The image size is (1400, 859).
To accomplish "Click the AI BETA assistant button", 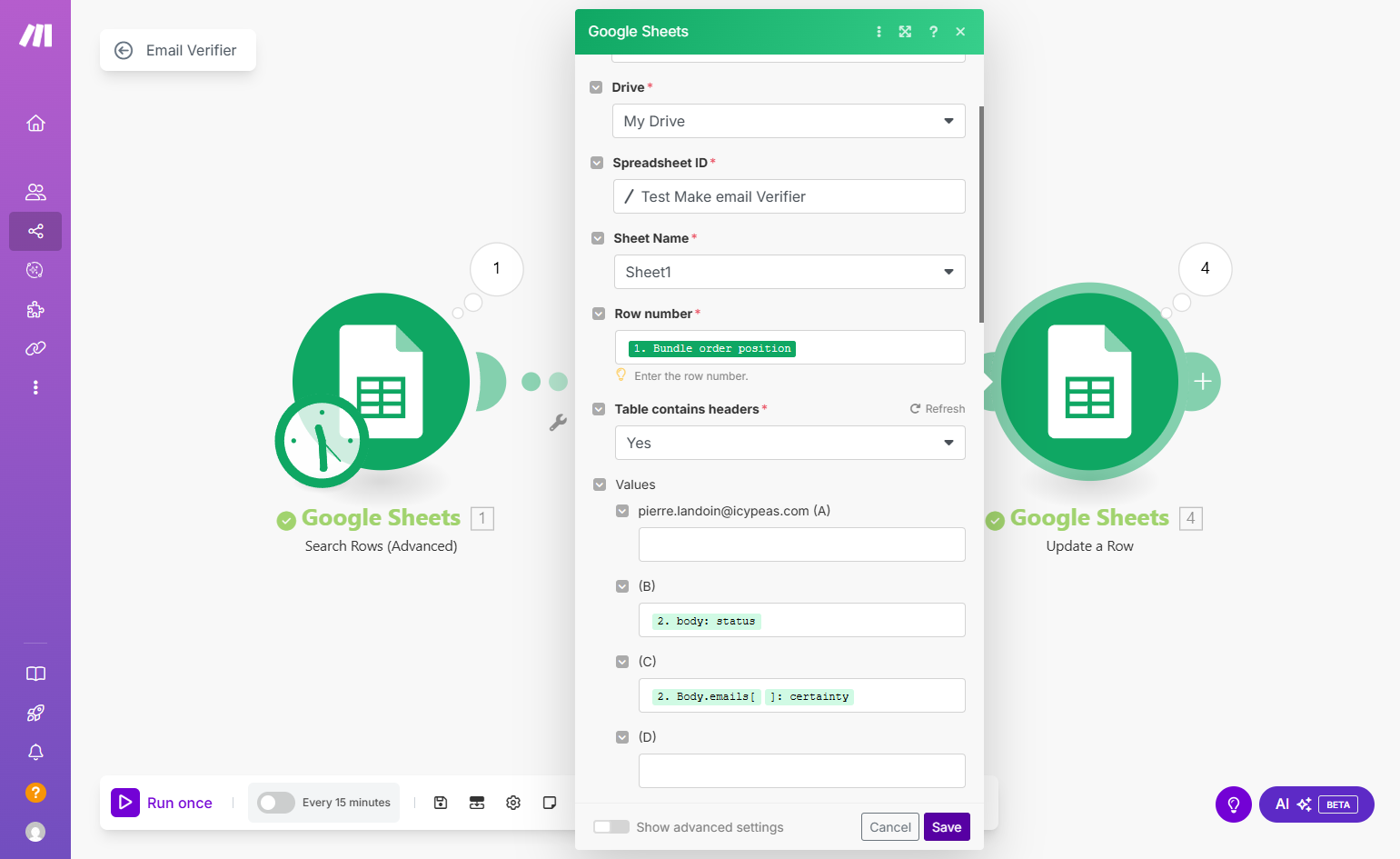I will tap(1316, 804).
